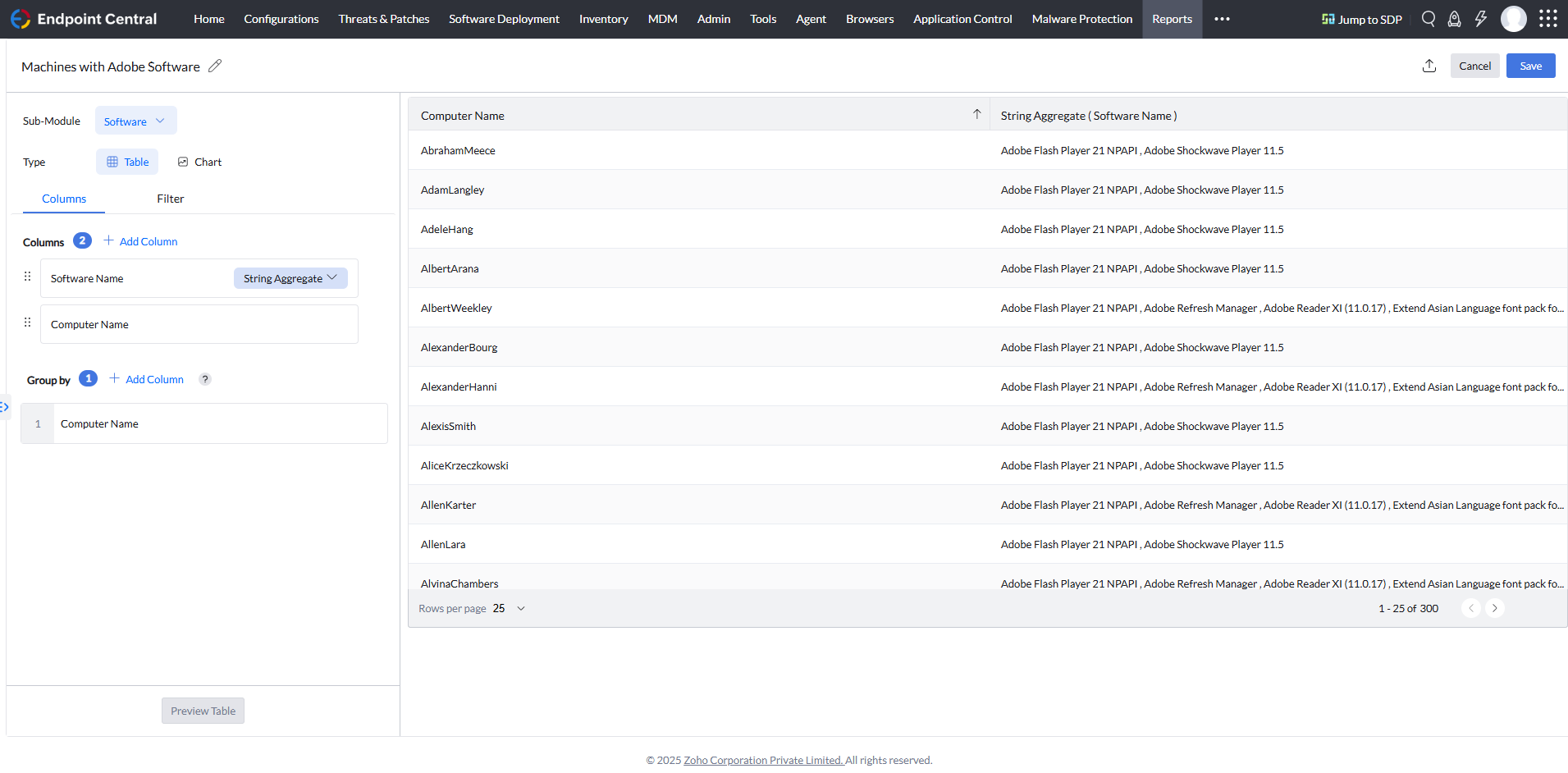The width and height of the screenshot is (1568, 773).
Task: Click the export report icon
Action: pyautogui.click(x=1429, y=66)
